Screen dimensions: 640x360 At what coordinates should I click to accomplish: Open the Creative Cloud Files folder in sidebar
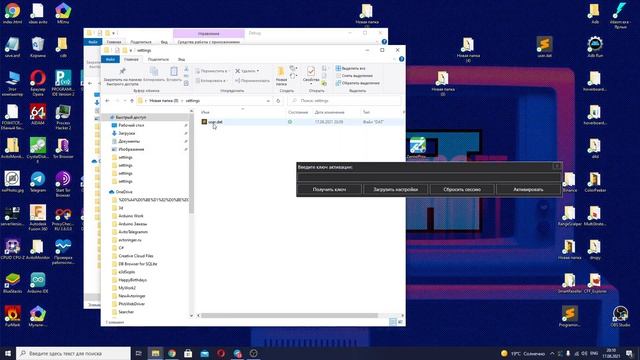tap(136, 256)
